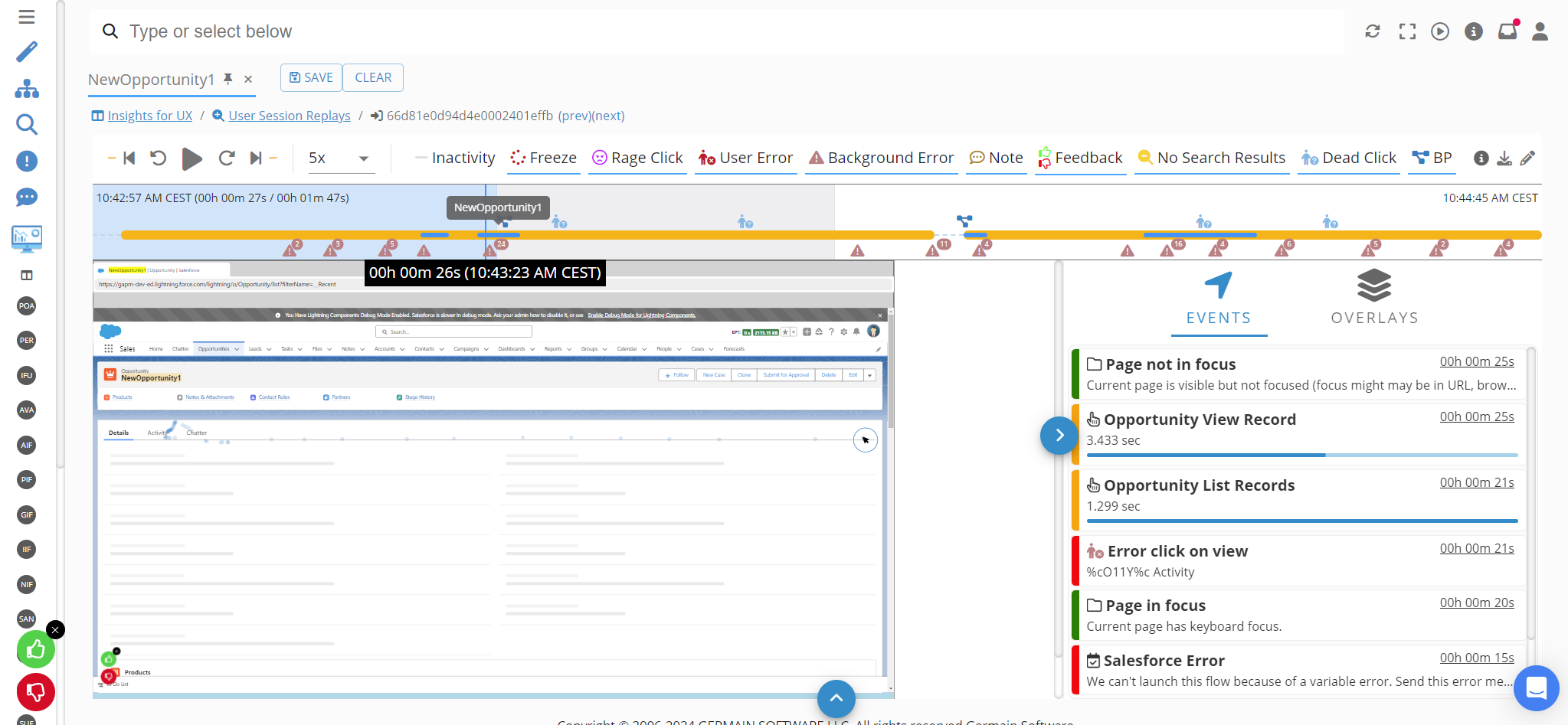Pin the NewOpportunity1 tab
1568x725 pixels.
[228, 79]
